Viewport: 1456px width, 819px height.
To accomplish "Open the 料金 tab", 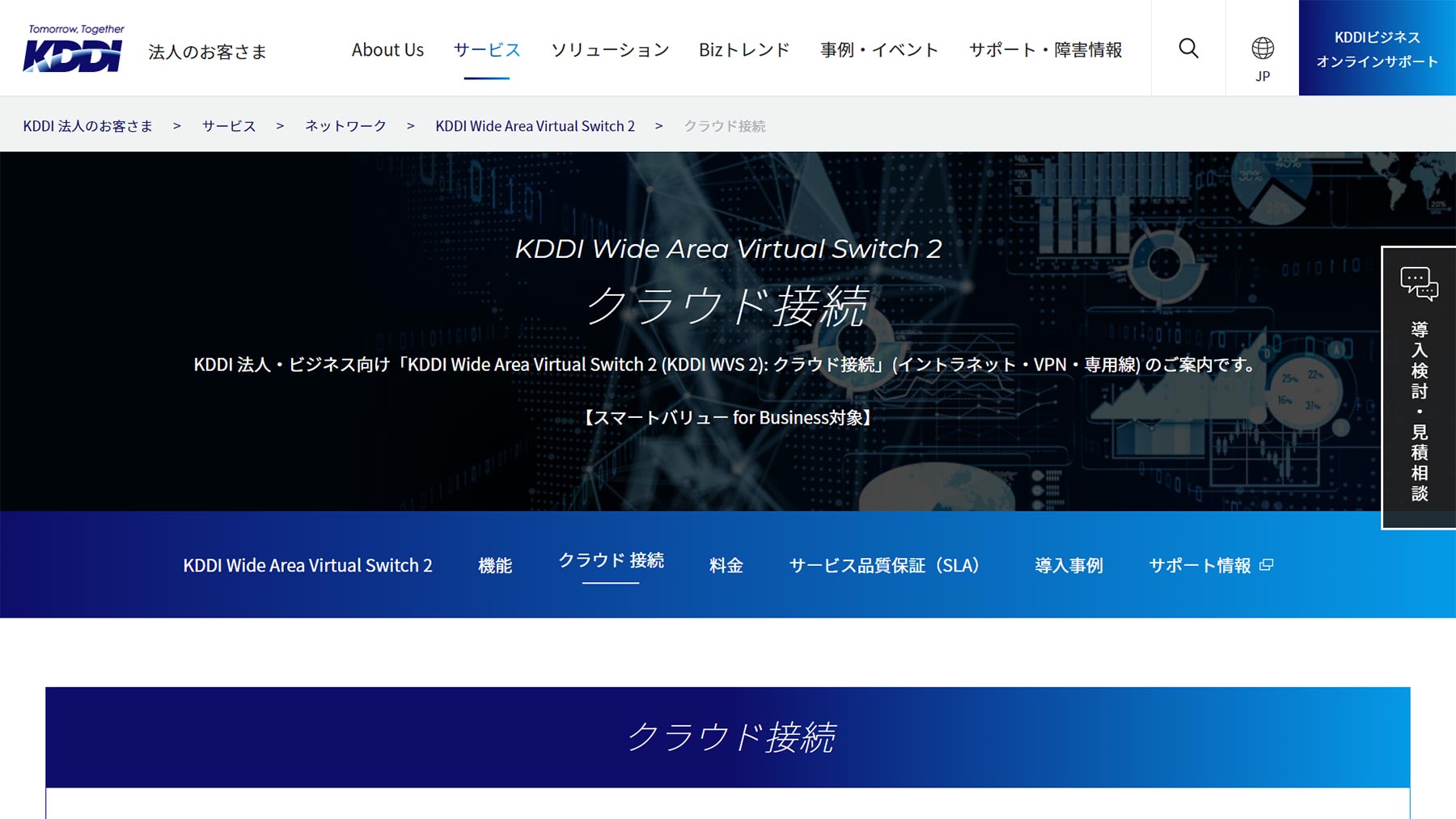I will (726, 565).
